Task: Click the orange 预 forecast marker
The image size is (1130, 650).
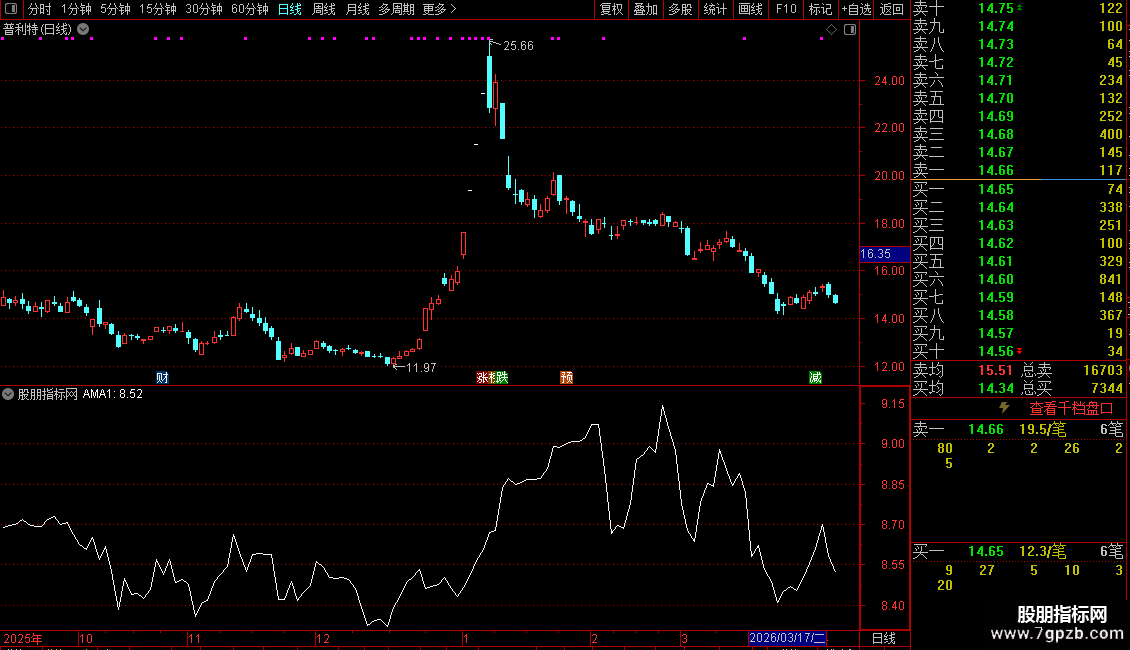Action: point(566,378)
